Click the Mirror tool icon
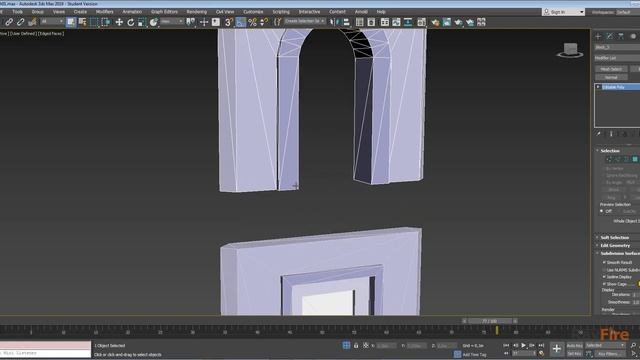 point(334,22)
